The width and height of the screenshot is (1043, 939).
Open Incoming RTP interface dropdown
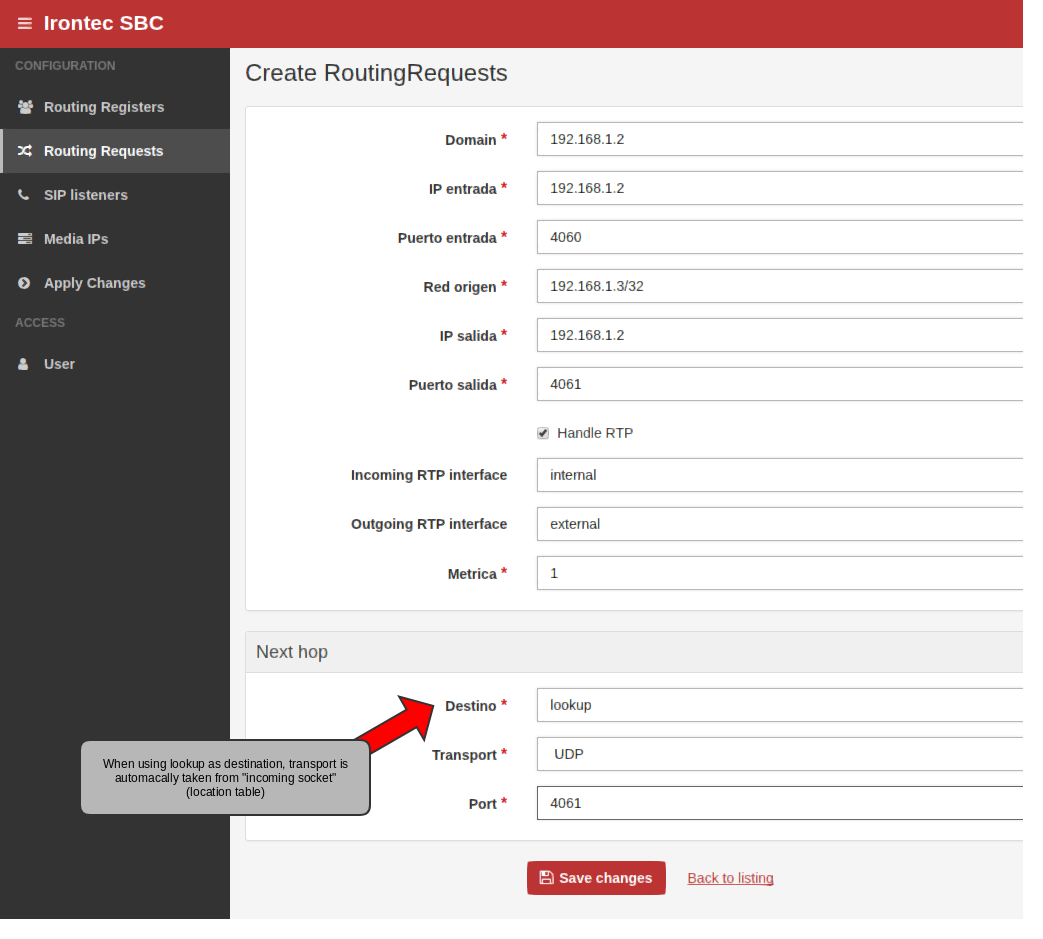780,475
